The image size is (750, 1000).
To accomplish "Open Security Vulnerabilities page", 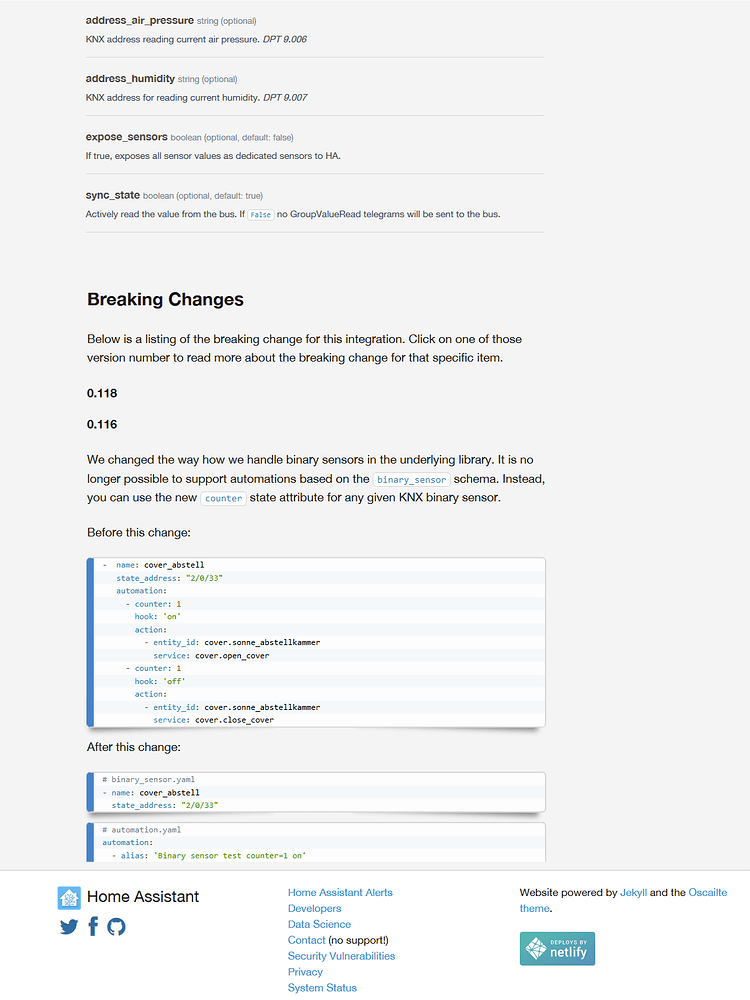I will coord(342,955).
